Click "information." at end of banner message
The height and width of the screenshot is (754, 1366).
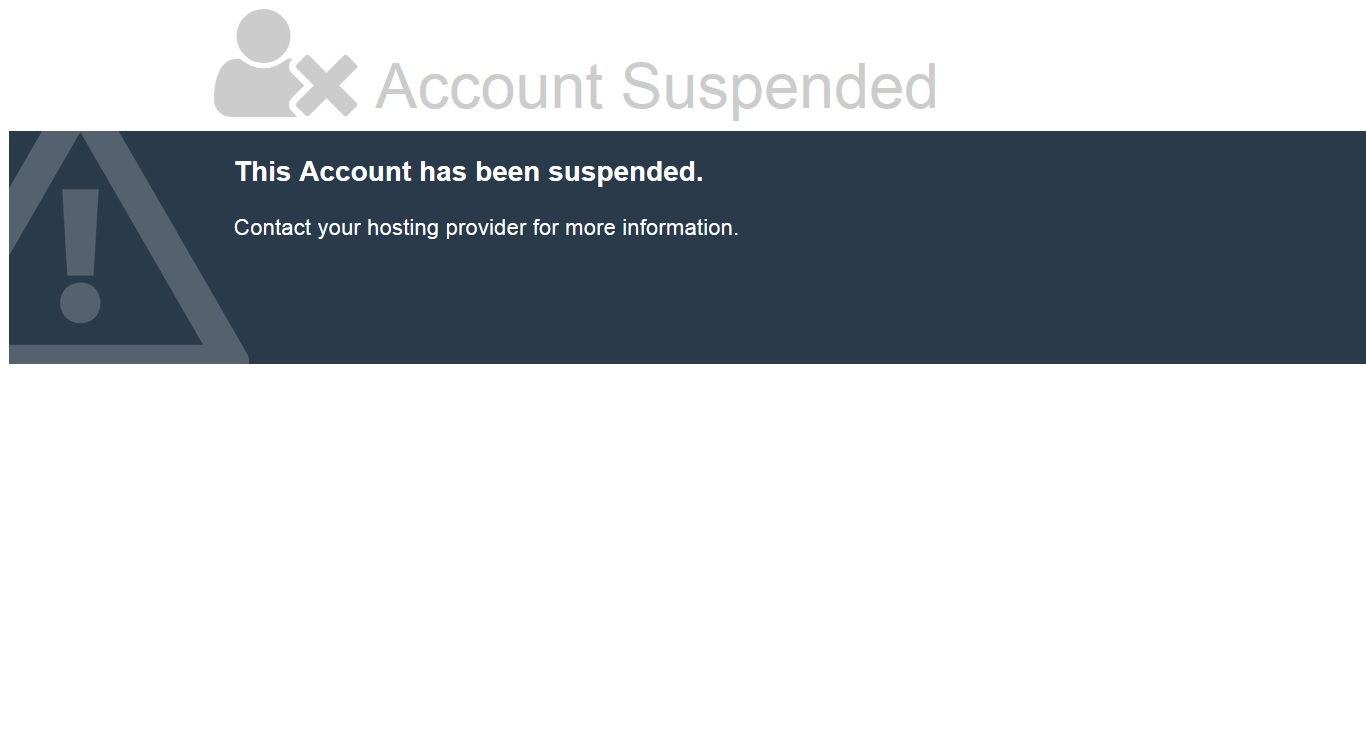pos(680,228)
